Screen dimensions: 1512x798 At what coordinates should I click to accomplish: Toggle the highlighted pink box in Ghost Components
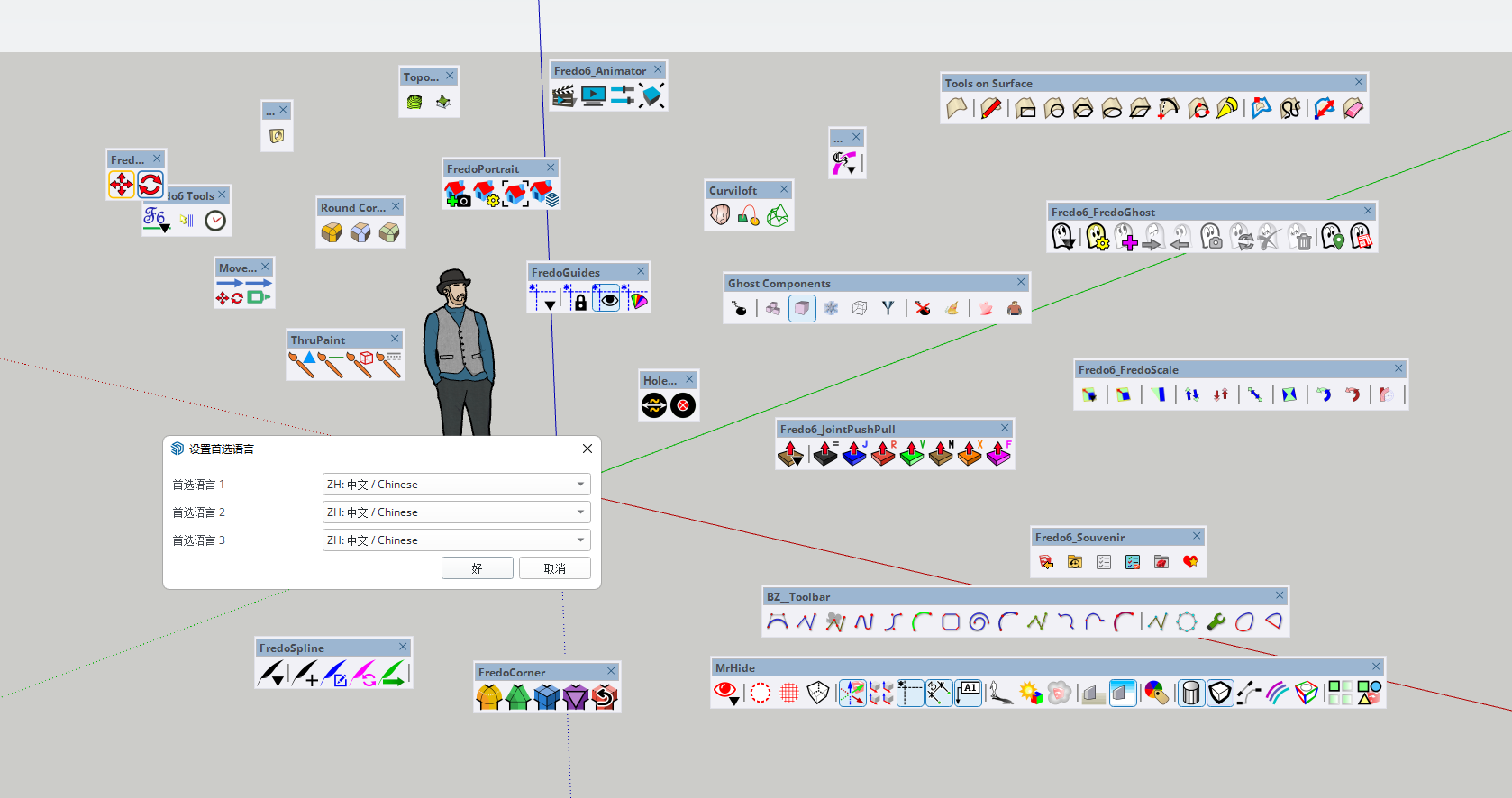(802, 308)
